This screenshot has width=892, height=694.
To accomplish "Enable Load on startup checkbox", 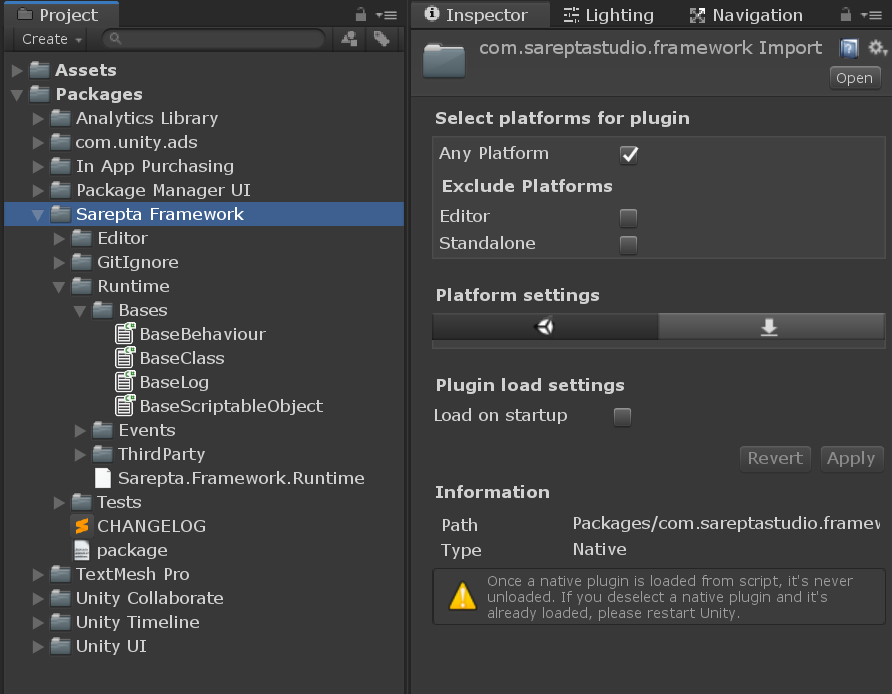I will click(622, 417).
